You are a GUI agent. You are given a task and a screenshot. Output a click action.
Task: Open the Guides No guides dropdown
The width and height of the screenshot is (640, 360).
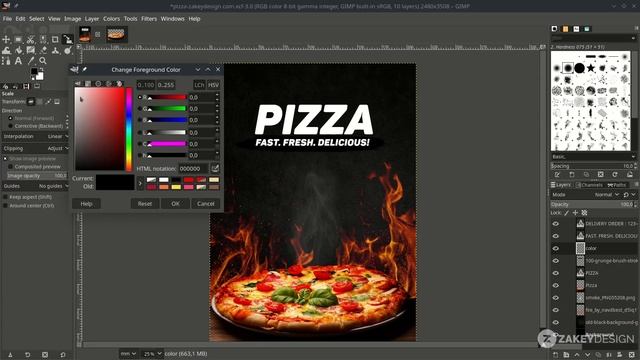pyautogui.click(x=36, y=186)
